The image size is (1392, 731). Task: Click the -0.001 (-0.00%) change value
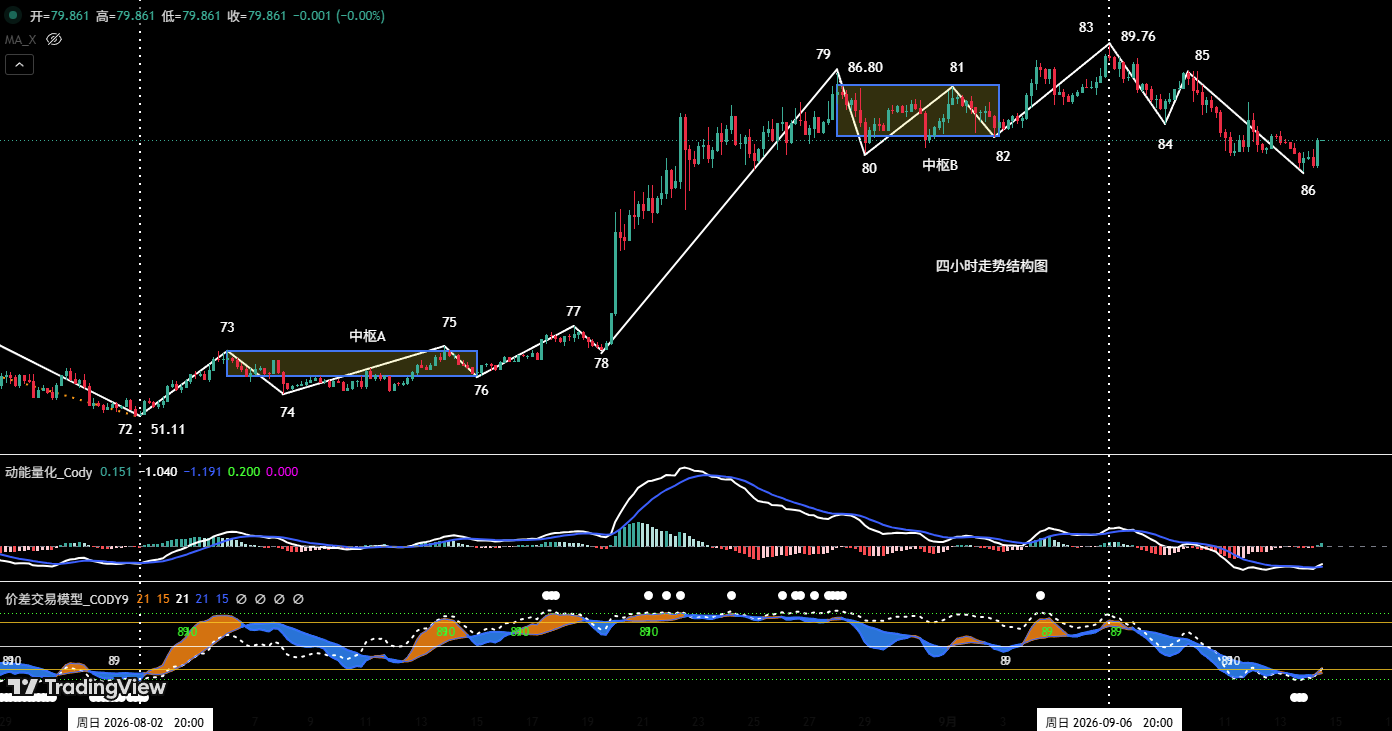click(340, 16)
